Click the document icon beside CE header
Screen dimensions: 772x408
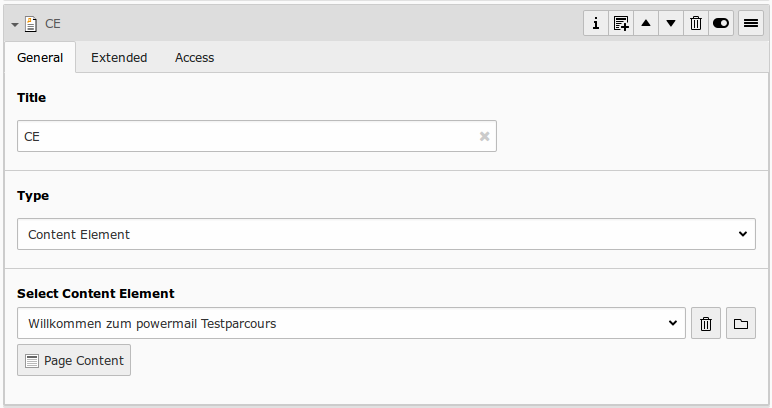[30, 23]
